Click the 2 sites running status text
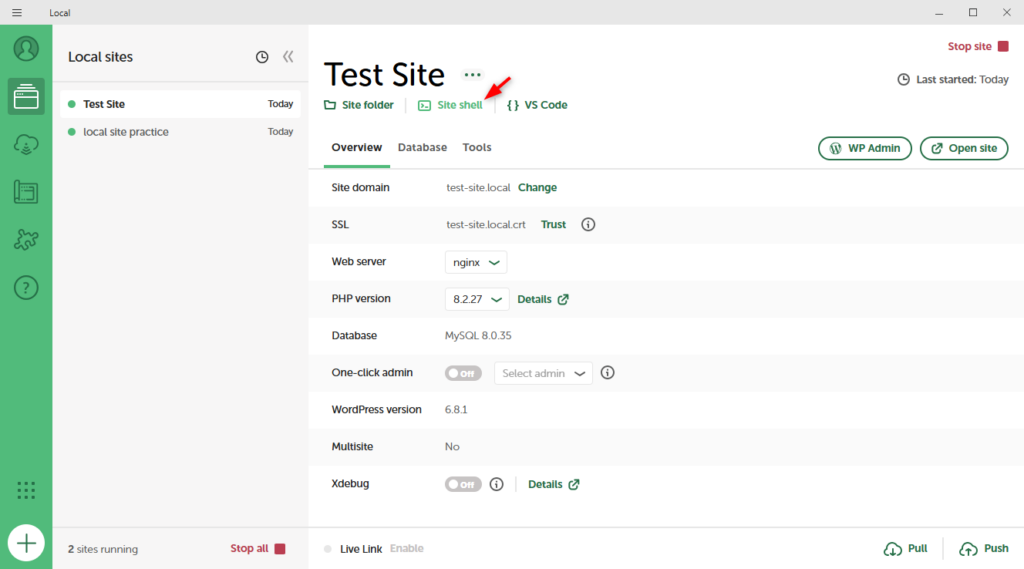 click(103, 549)
